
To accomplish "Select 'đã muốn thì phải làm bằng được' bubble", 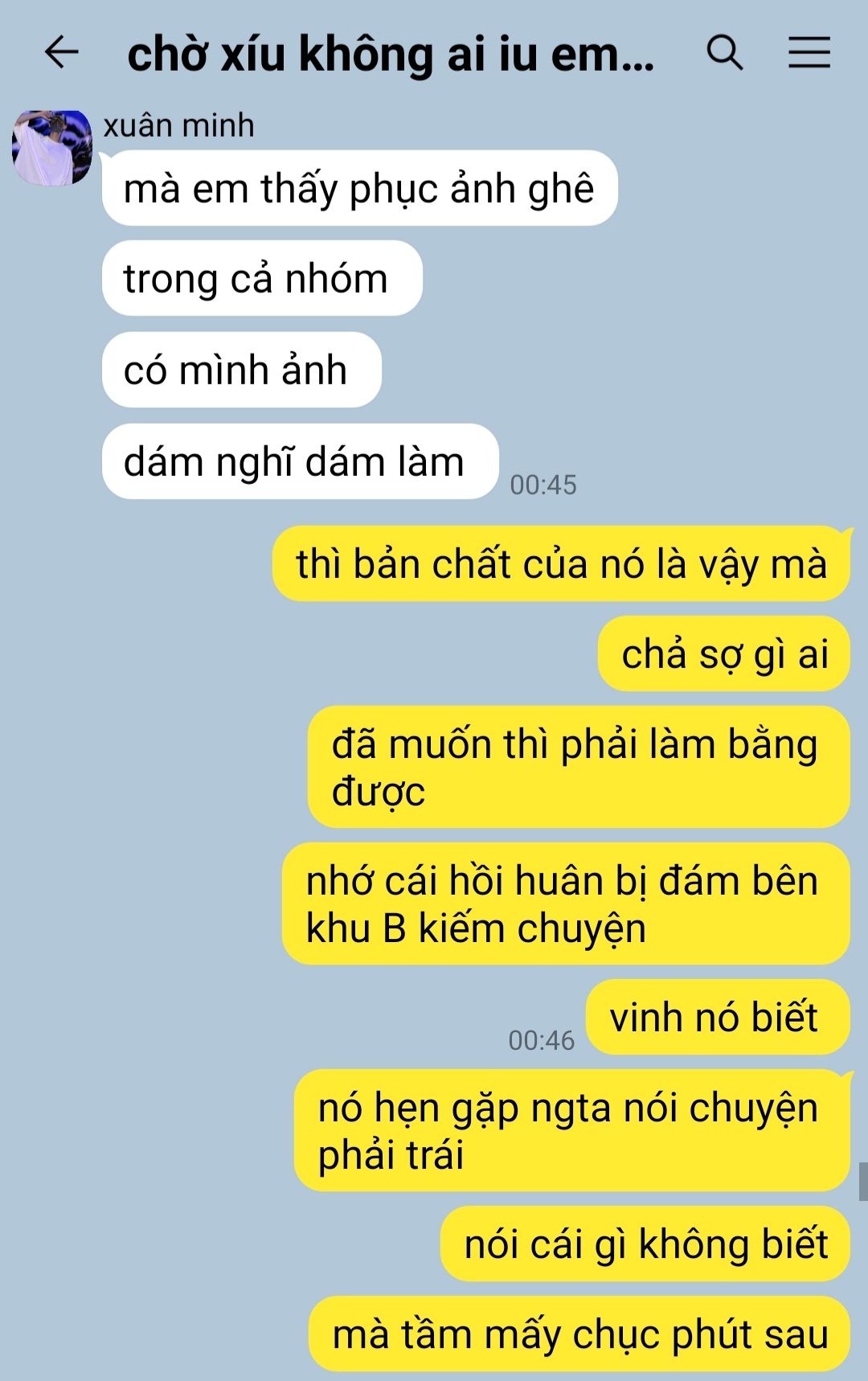I will (579, 767).
